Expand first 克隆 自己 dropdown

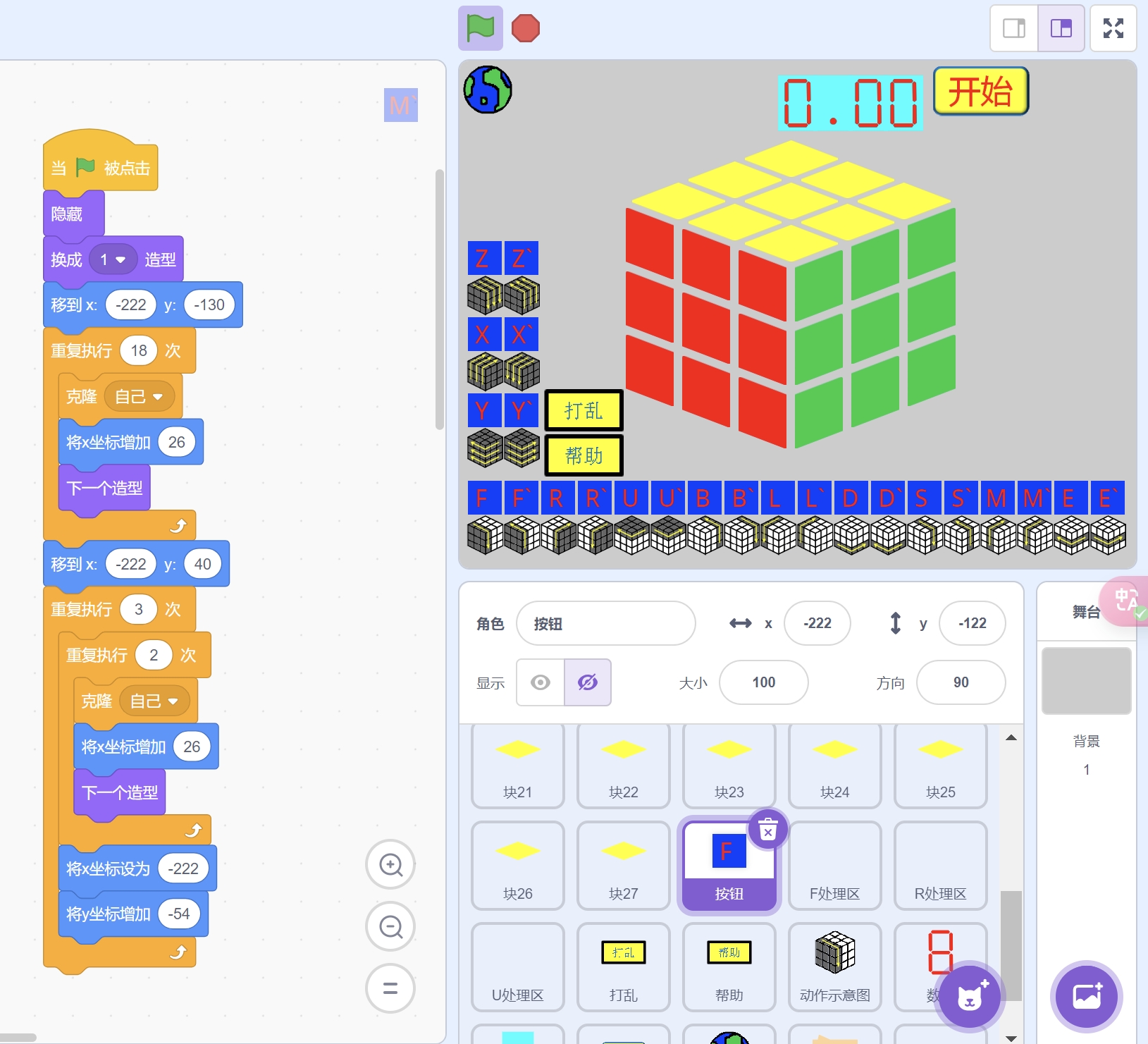[158, 397]
